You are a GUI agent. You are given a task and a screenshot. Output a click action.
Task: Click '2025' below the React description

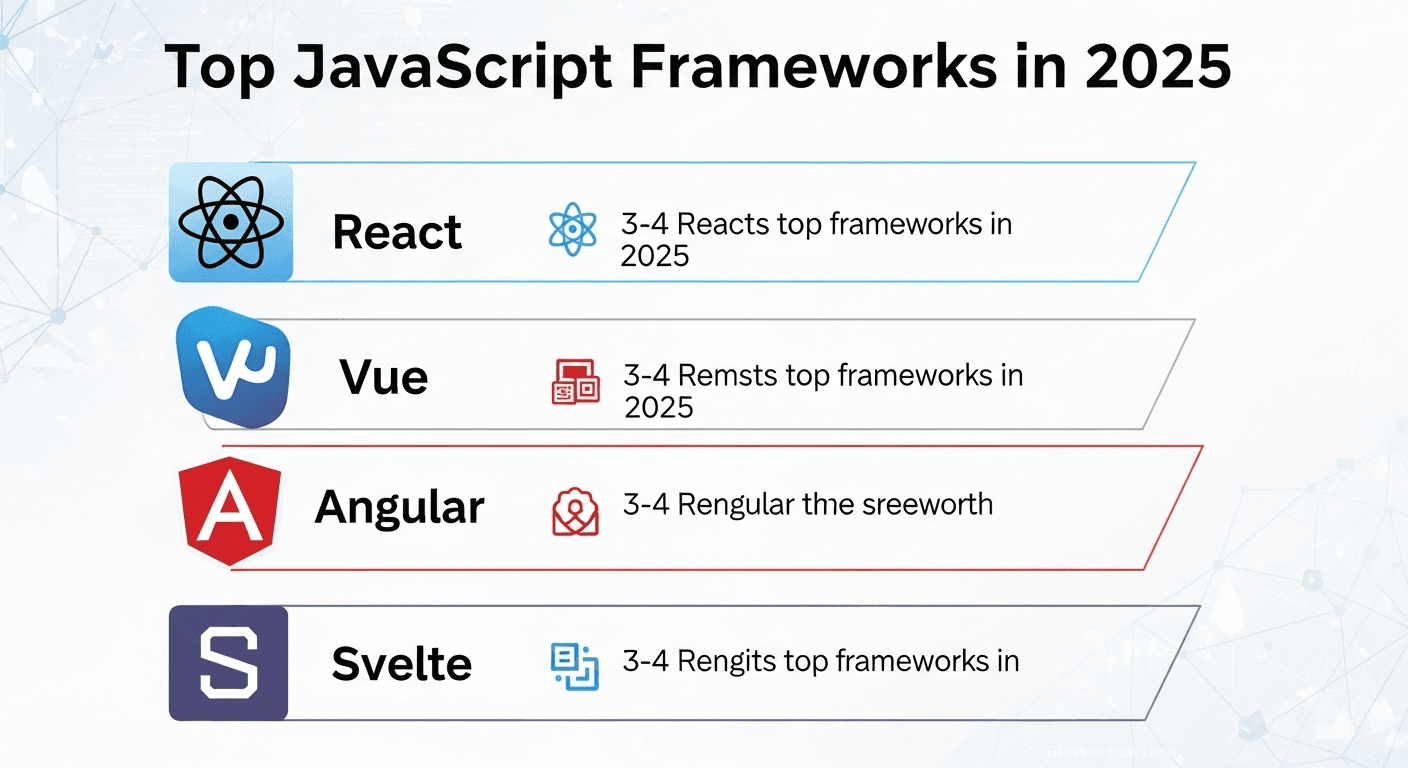point(655,256)
